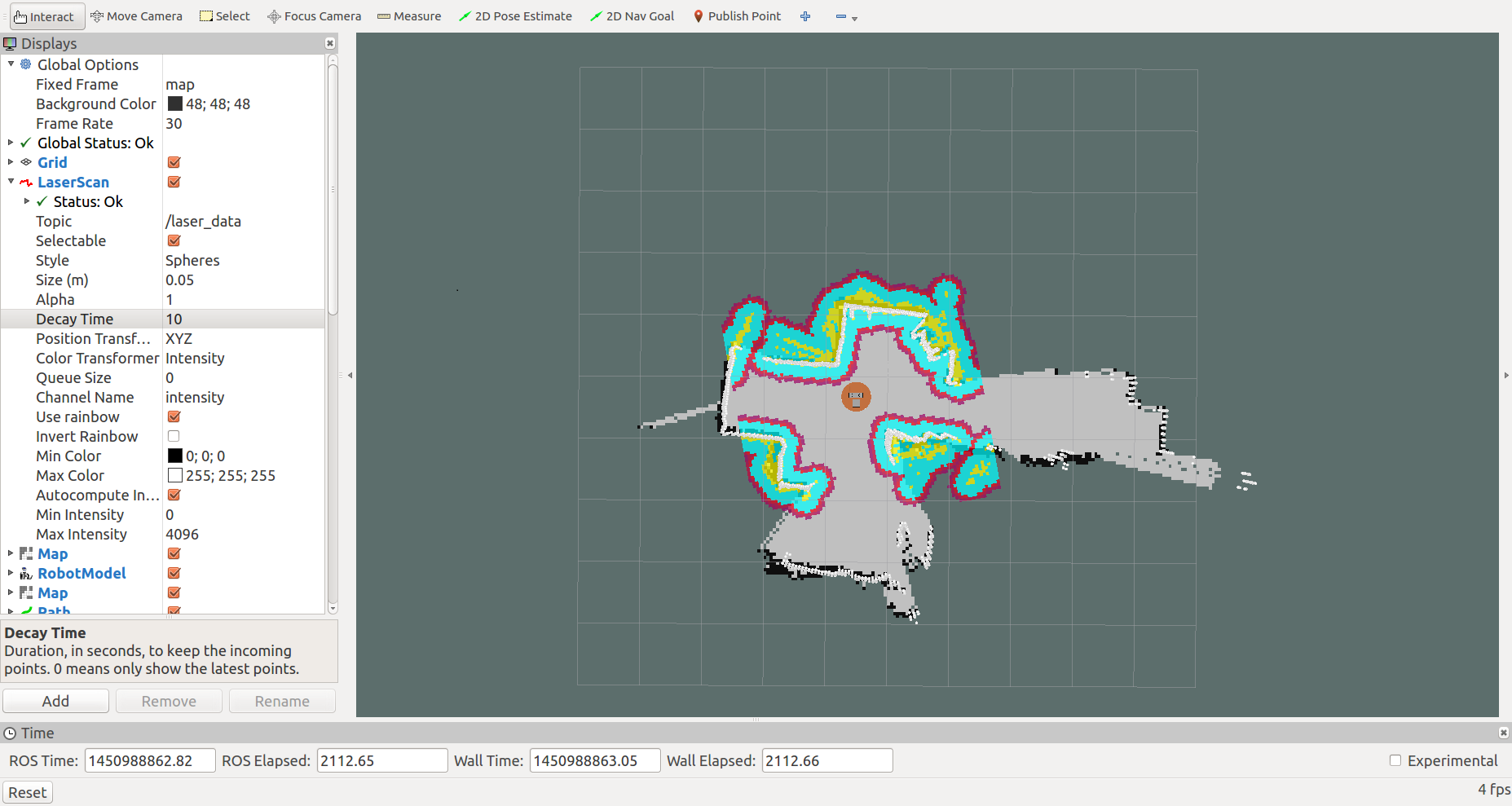Select the Max Intensity row
Viewport: 1512px width, 806px height.
click(x=163, y=534)
